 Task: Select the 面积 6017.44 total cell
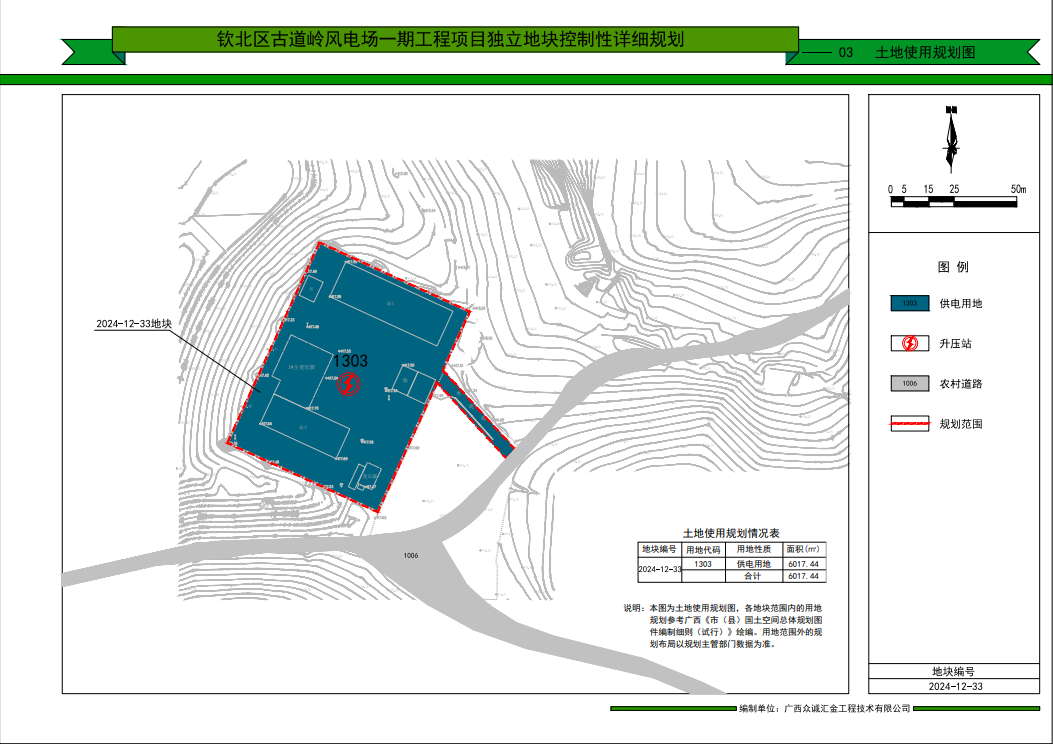pos(804,576)
